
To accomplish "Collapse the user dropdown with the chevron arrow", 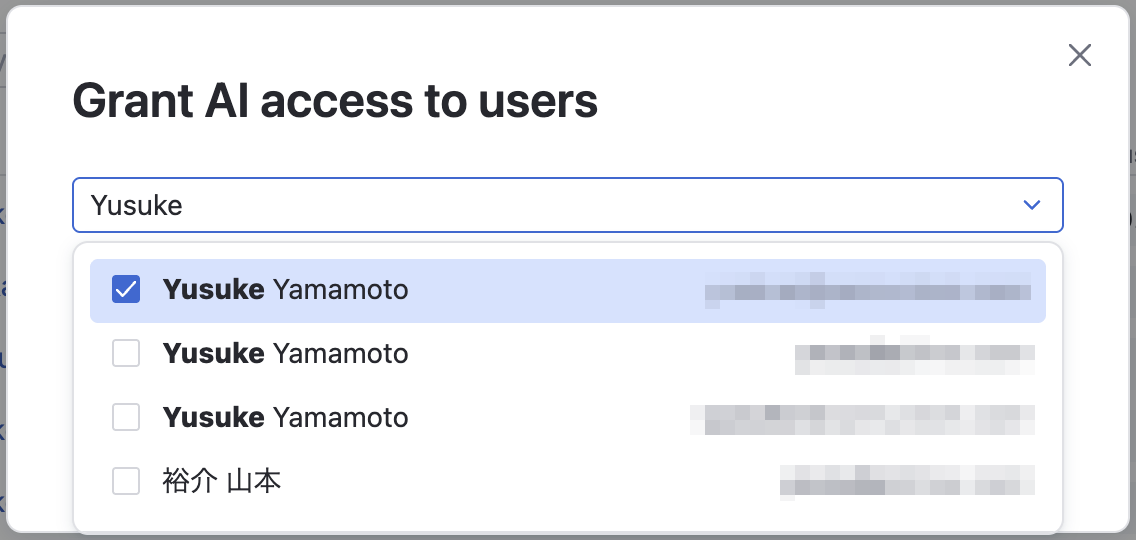I will pos(1031,205).
